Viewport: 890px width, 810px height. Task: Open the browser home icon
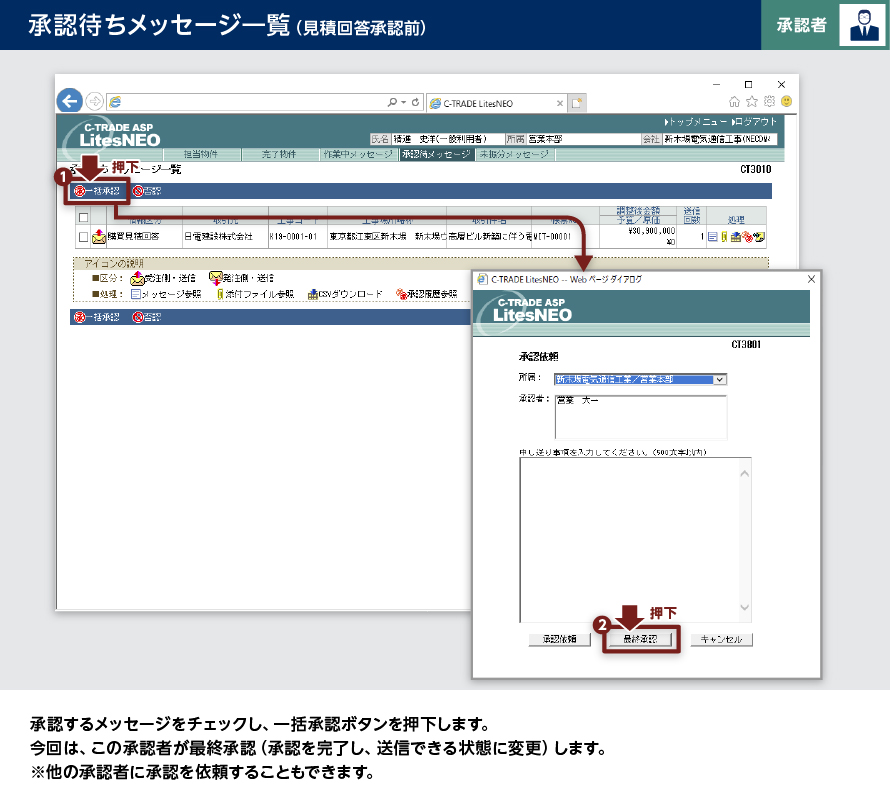735,101
